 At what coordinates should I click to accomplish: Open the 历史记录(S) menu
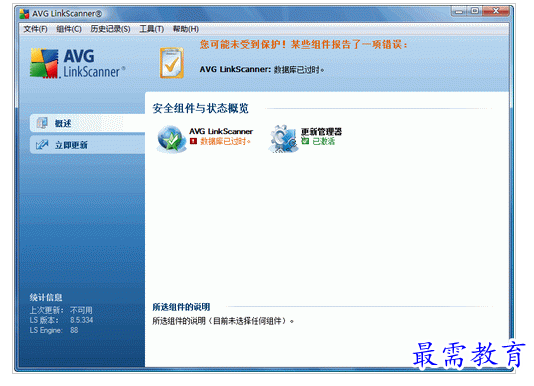pos(110,29)
